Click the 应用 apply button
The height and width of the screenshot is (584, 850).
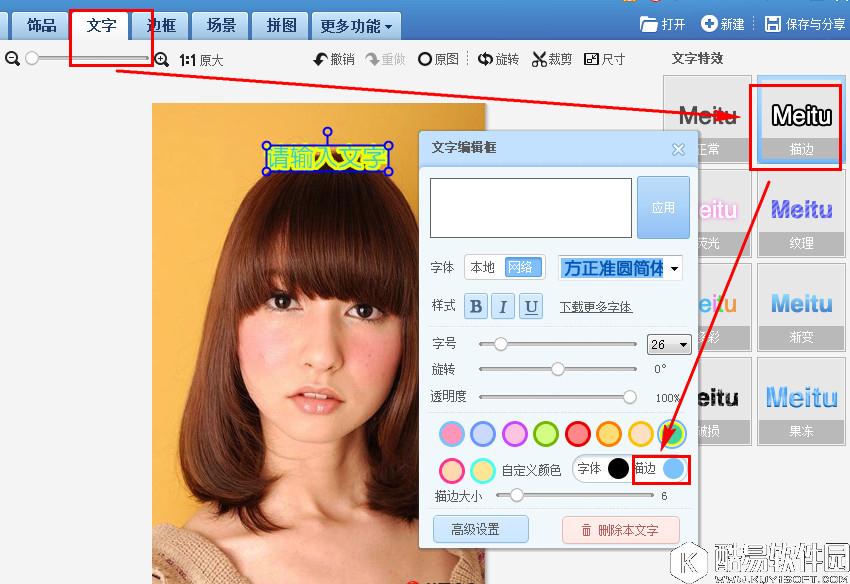tap(663, 208)
